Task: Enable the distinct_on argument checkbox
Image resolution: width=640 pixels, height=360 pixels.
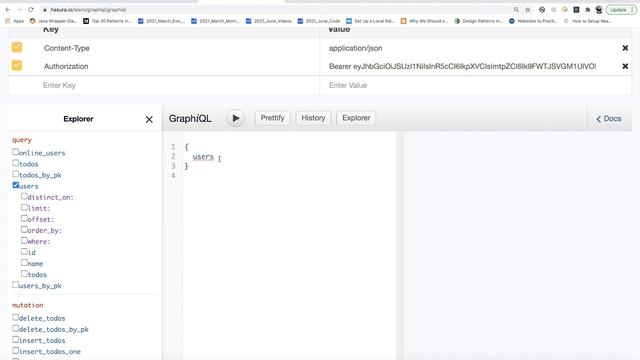Action: pyautogui.click(x=24, y=196)
